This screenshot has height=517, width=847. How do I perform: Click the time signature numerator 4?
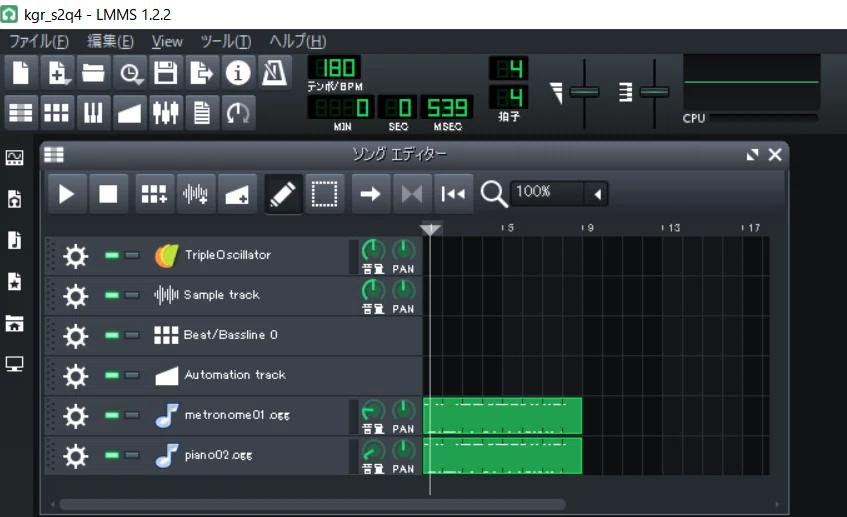click(509, 69)
